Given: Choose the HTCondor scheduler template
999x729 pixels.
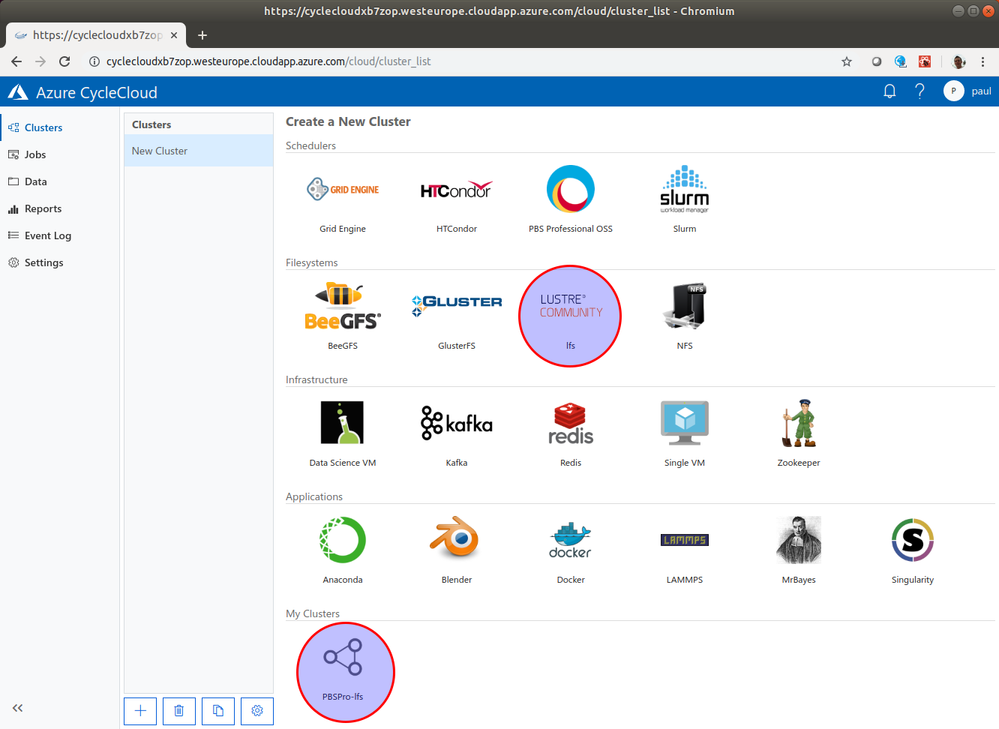Looking at the screenshot, I should [x=456, y=199].
